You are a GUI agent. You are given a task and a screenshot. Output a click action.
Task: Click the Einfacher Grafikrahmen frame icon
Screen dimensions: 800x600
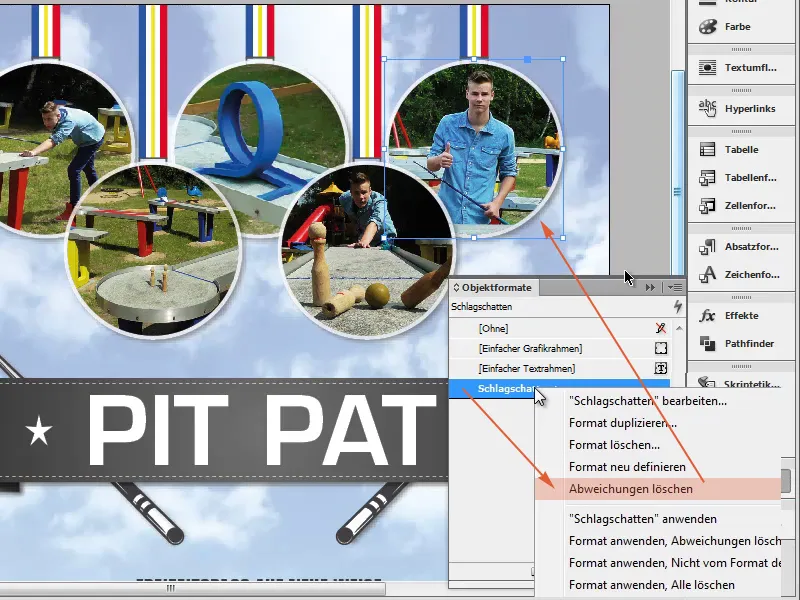[661, 348]
